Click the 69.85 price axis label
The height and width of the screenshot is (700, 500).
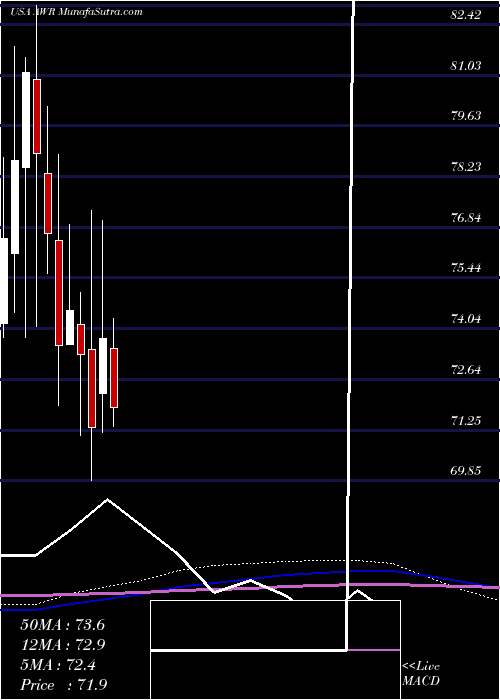[466, 471]
